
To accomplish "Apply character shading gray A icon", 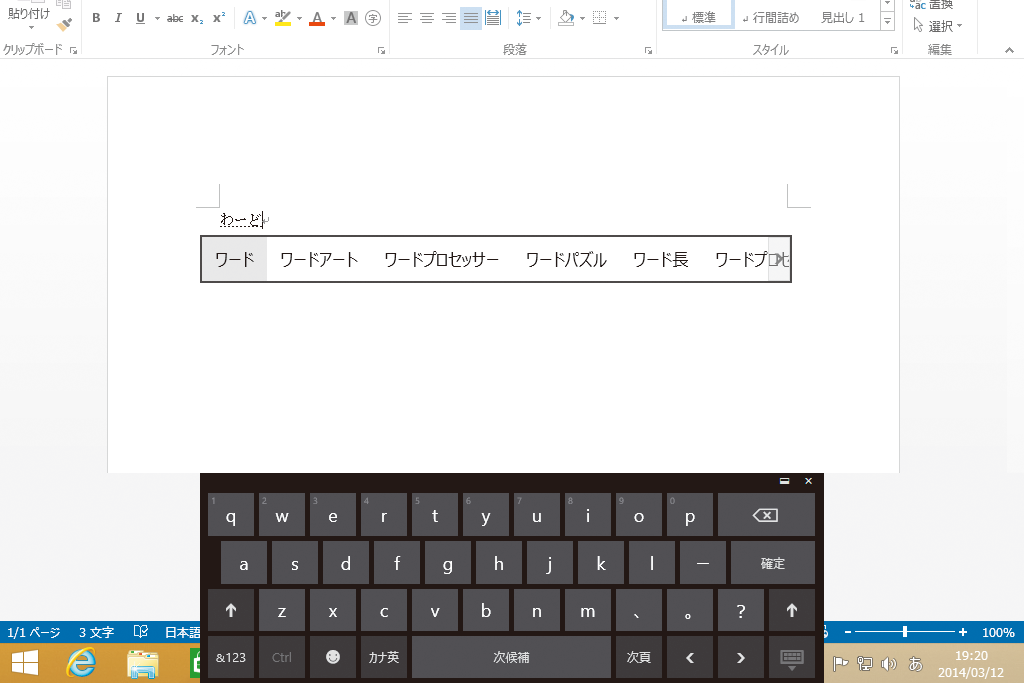I will tap(351, 18).
